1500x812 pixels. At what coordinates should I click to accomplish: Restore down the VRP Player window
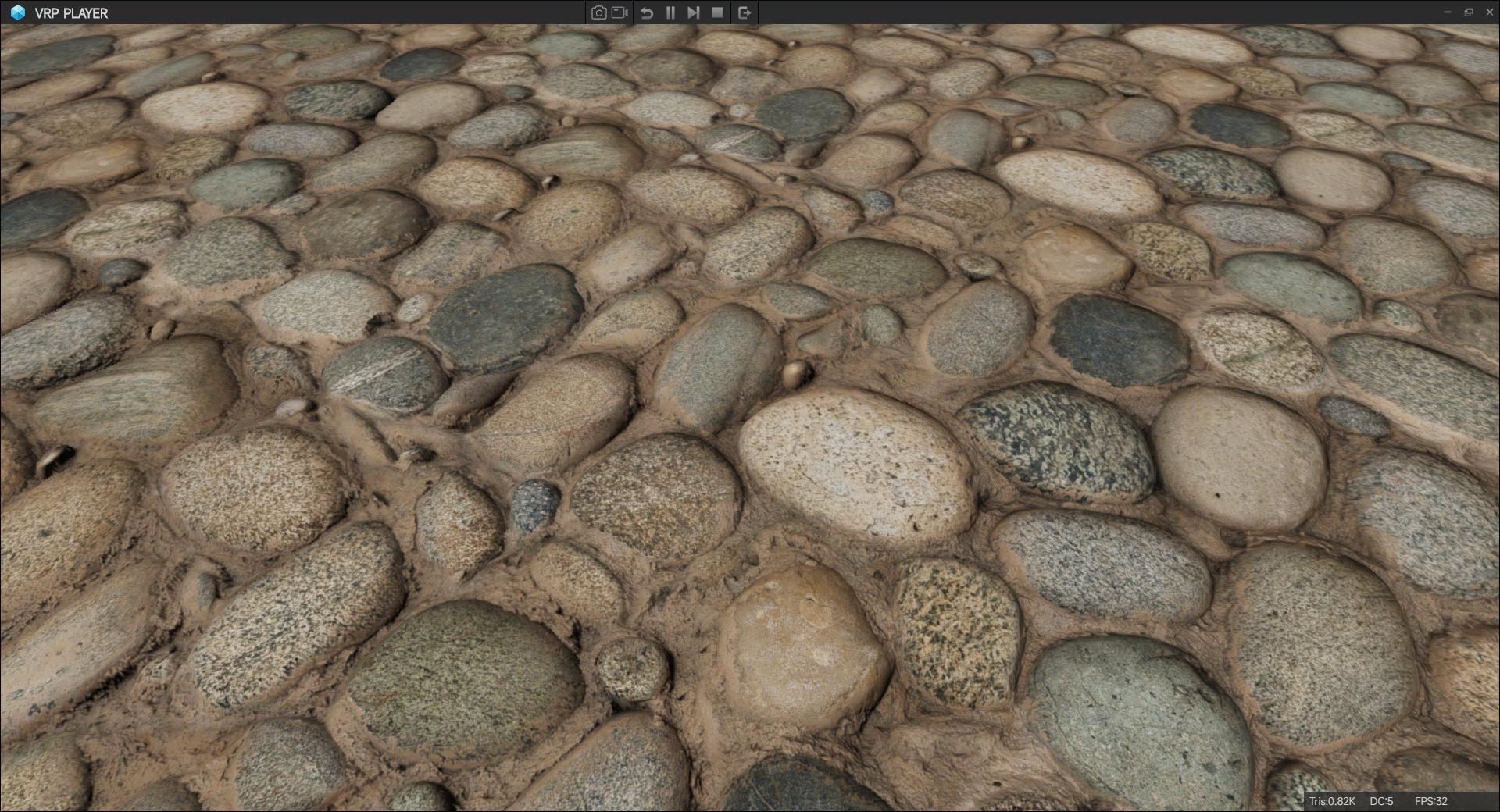[1468, 12]
